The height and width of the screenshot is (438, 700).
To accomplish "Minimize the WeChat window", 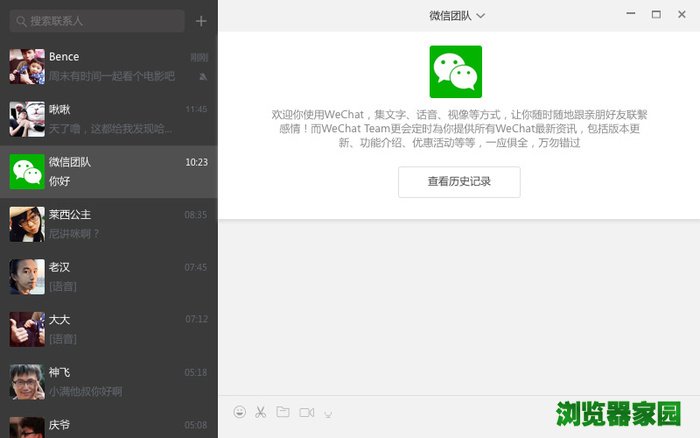I will pyautogui.click(x=631, y=14).
